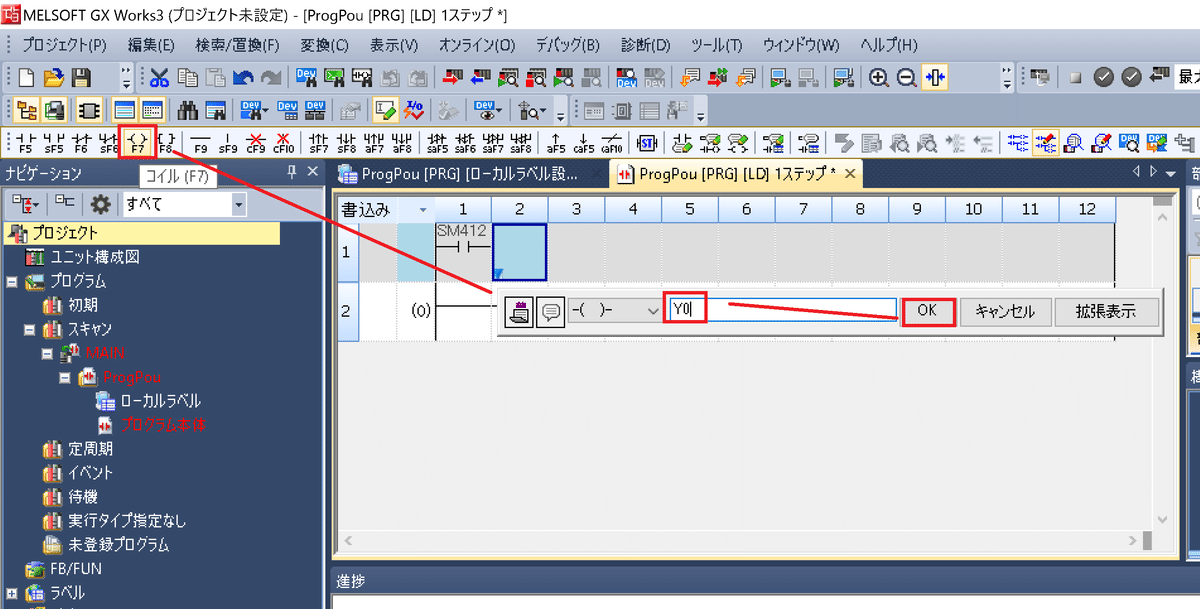1200x609 pixels.
Task: Click the Zoom in magnifier icon
Action: click(879, 77)
